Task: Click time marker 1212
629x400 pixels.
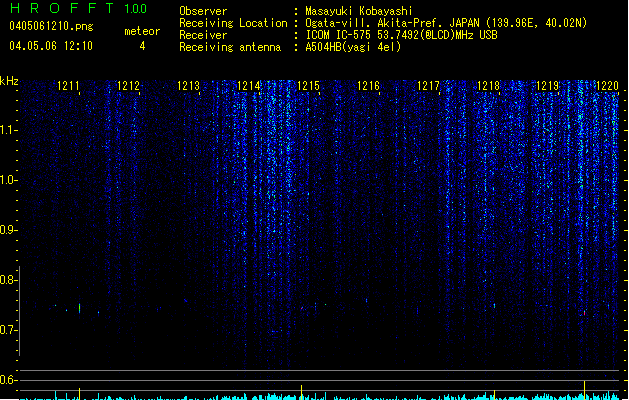Action: coord(128,86)
